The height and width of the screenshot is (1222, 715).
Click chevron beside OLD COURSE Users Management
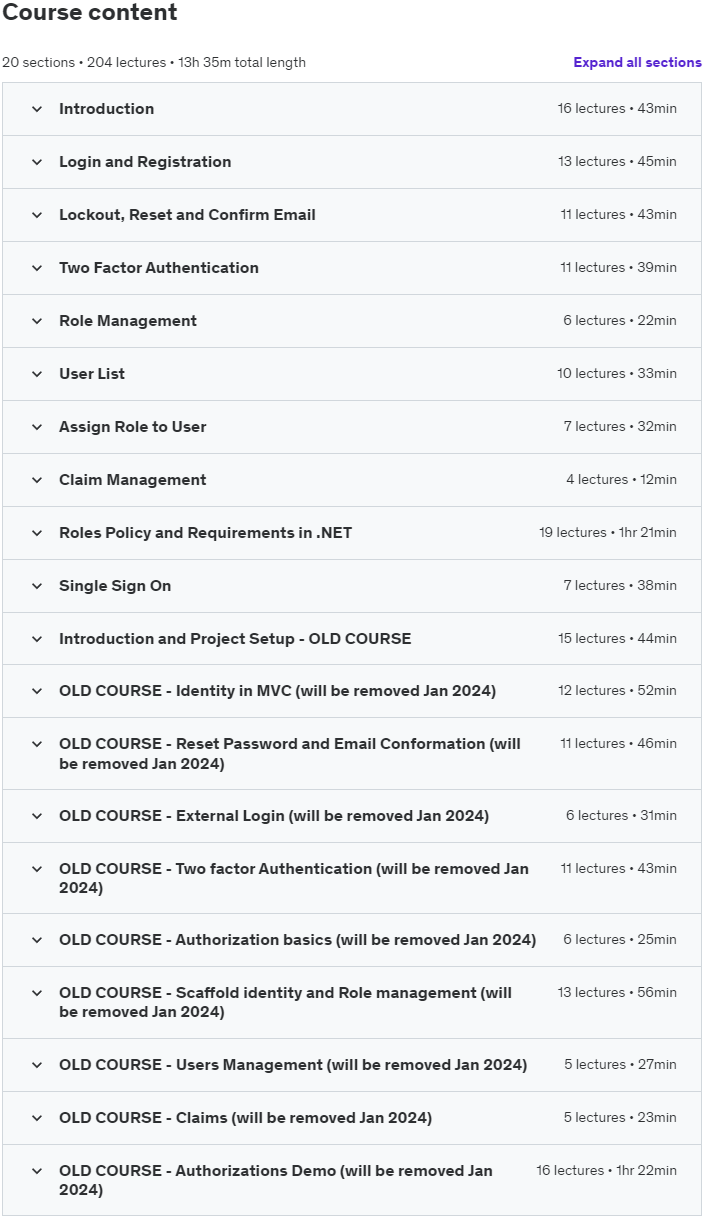coord(37,1065)
